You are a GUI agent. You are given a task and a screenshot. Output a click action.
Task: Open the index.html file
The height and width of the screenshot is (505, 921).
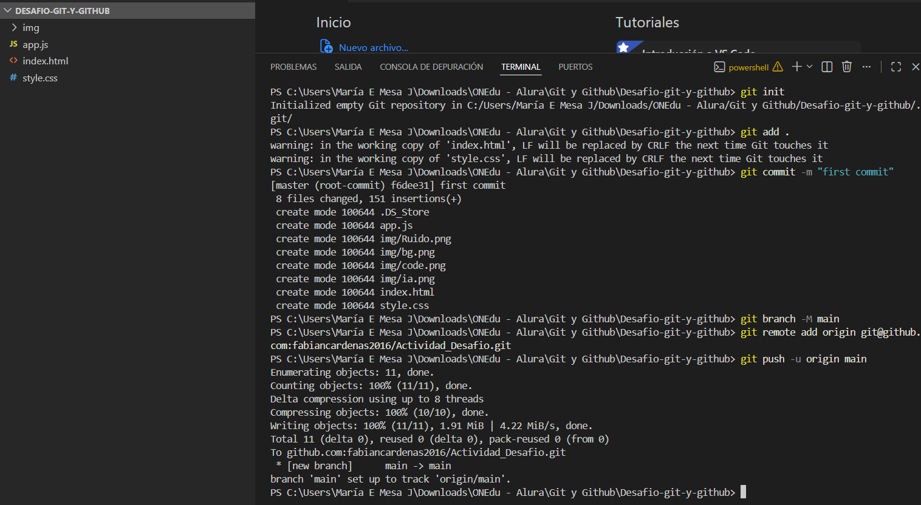tap(45, 61)
